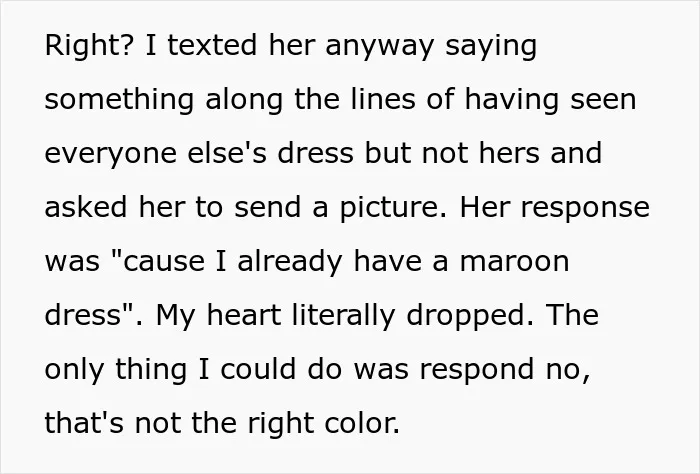Click the word "something" in second line

(119, 100)
